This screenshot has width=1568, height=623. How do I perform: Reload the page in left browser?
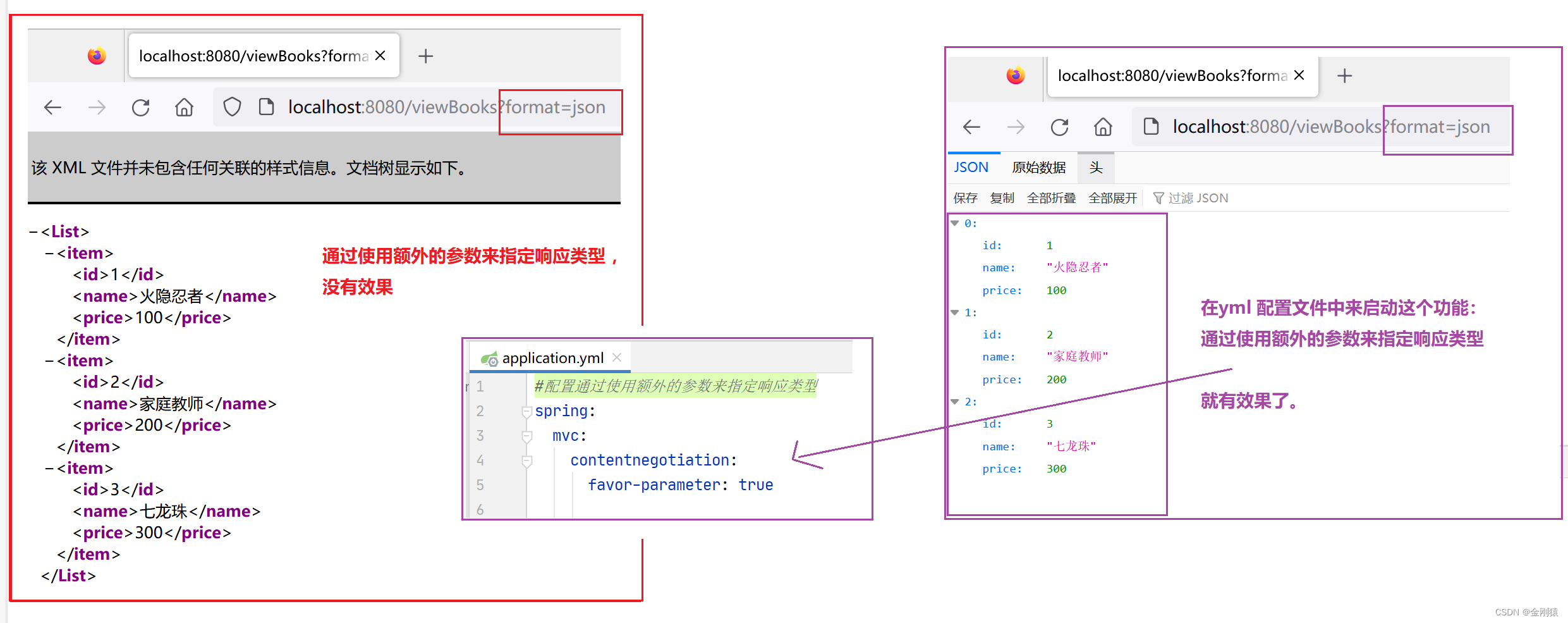(140, 108)
